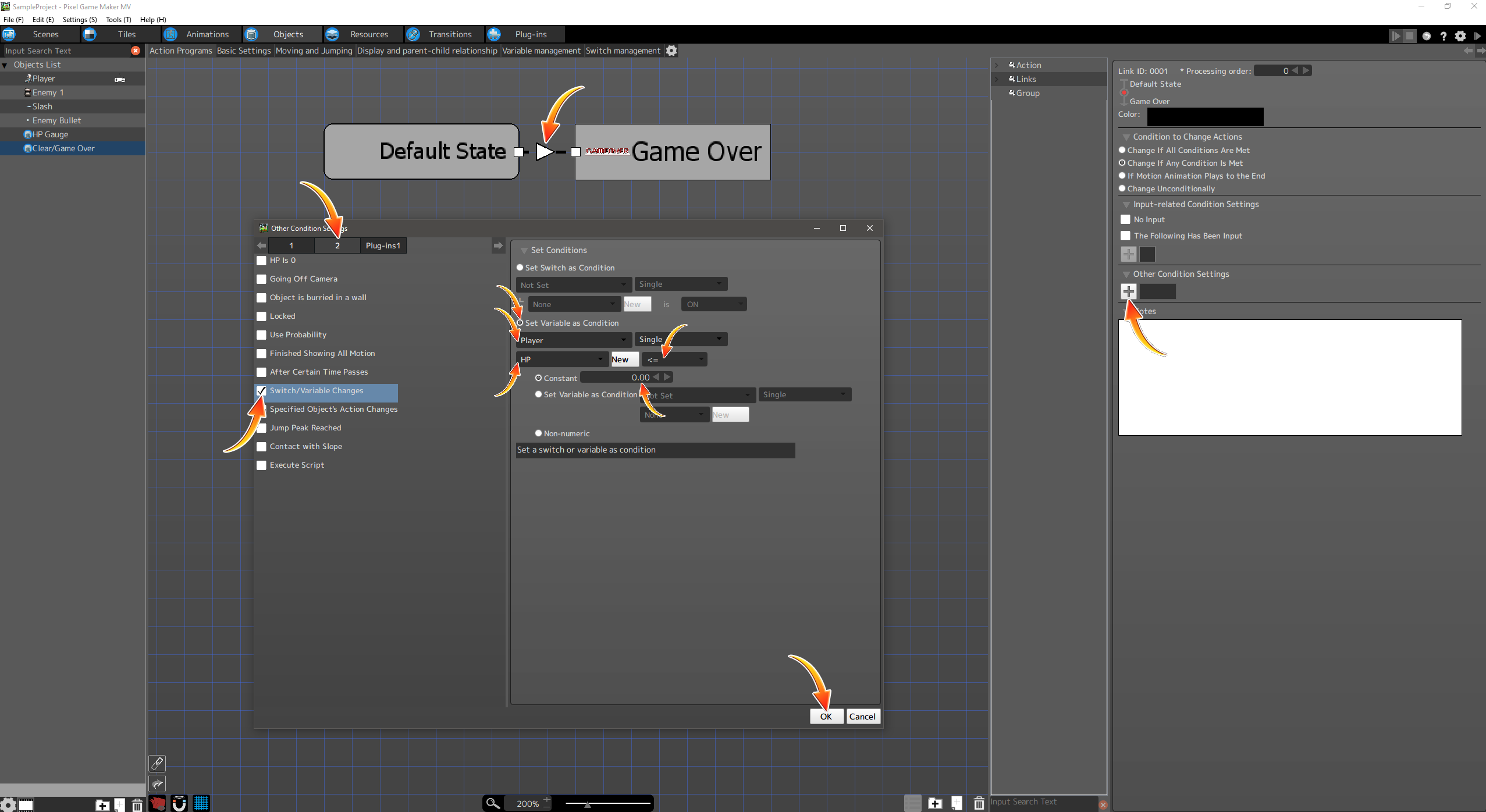Click the Cancel button in the dialog

862,717
